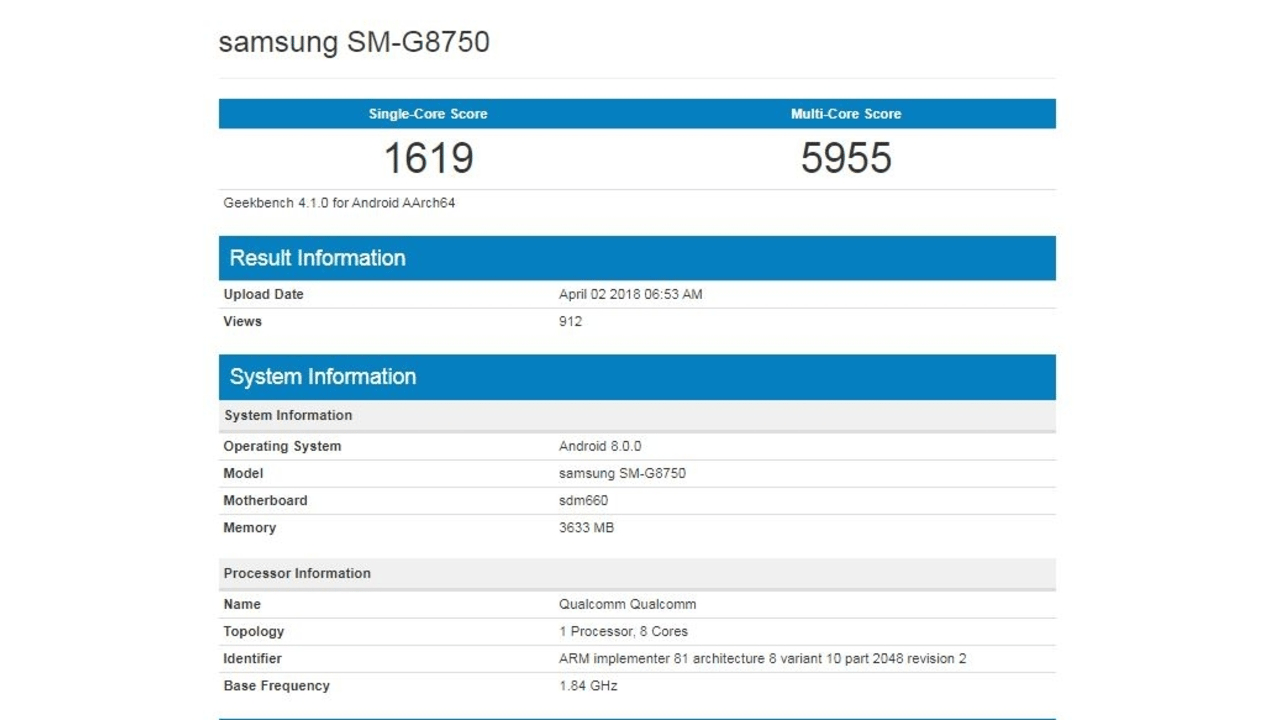Select the processor Name label
The width and height of the screenshot is (1280, 720).
(x=242, y=604)
